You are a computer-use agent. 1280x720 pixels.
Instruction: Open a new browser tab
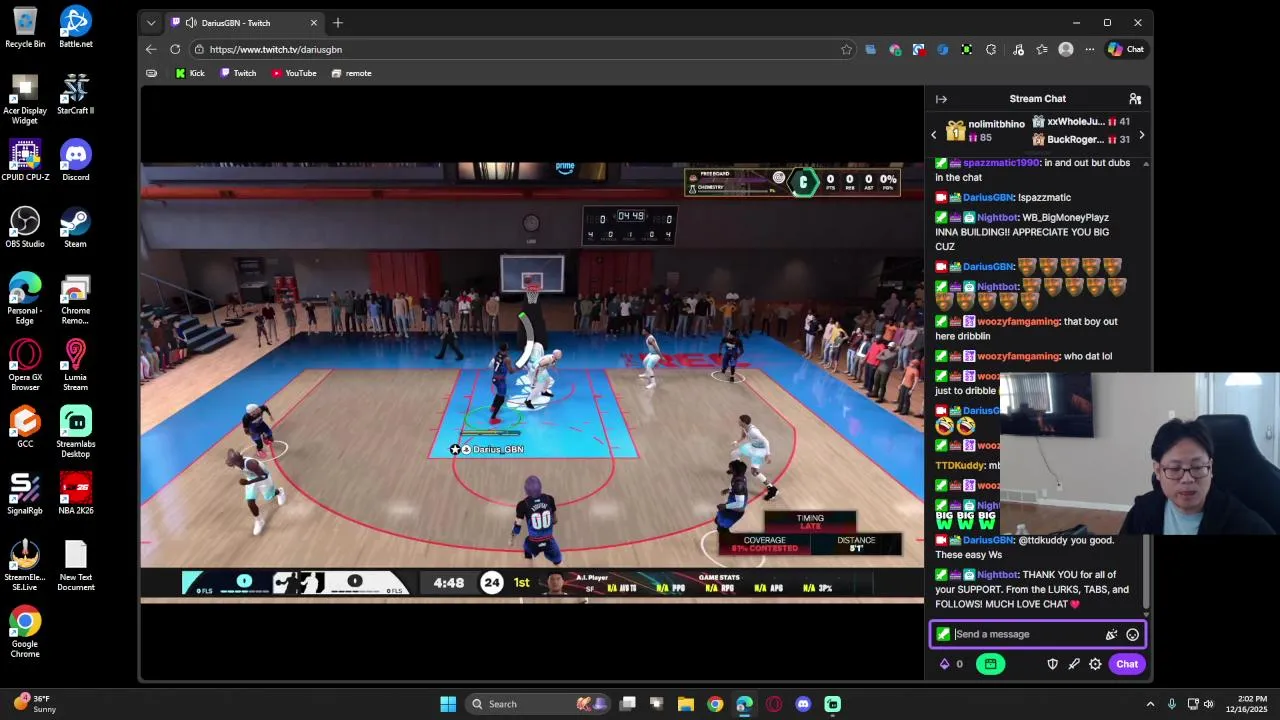(338, 22)
